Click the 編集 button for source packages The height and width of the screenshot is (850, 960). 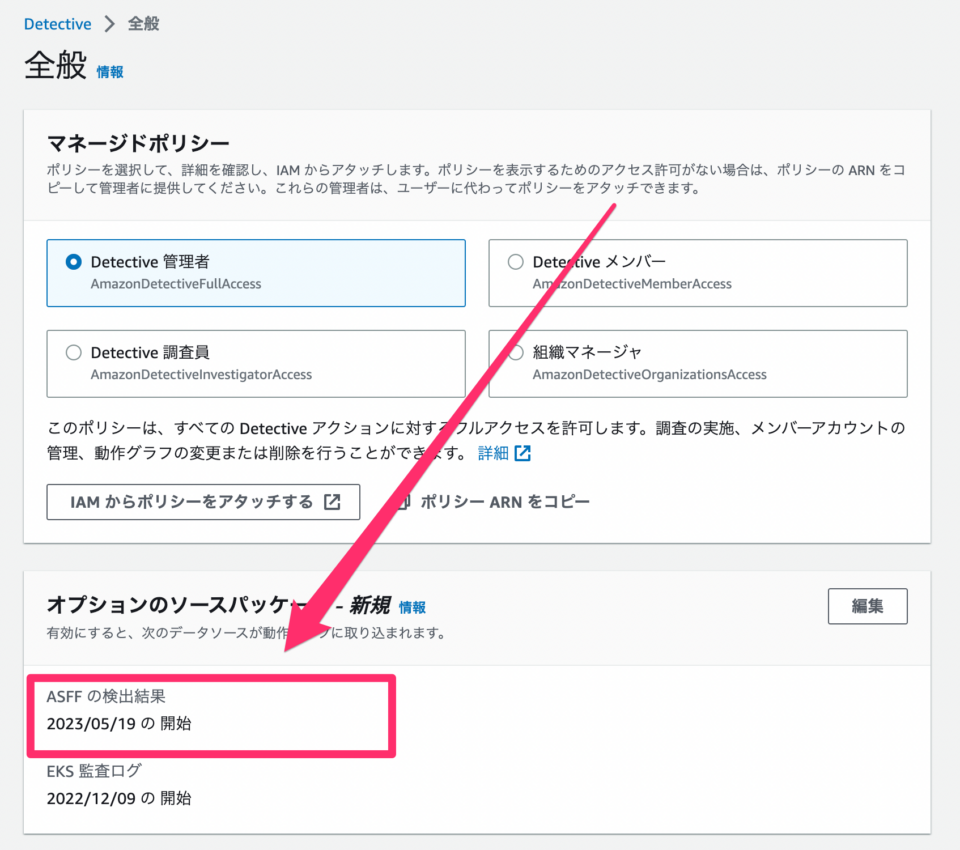tap(867, 606)
